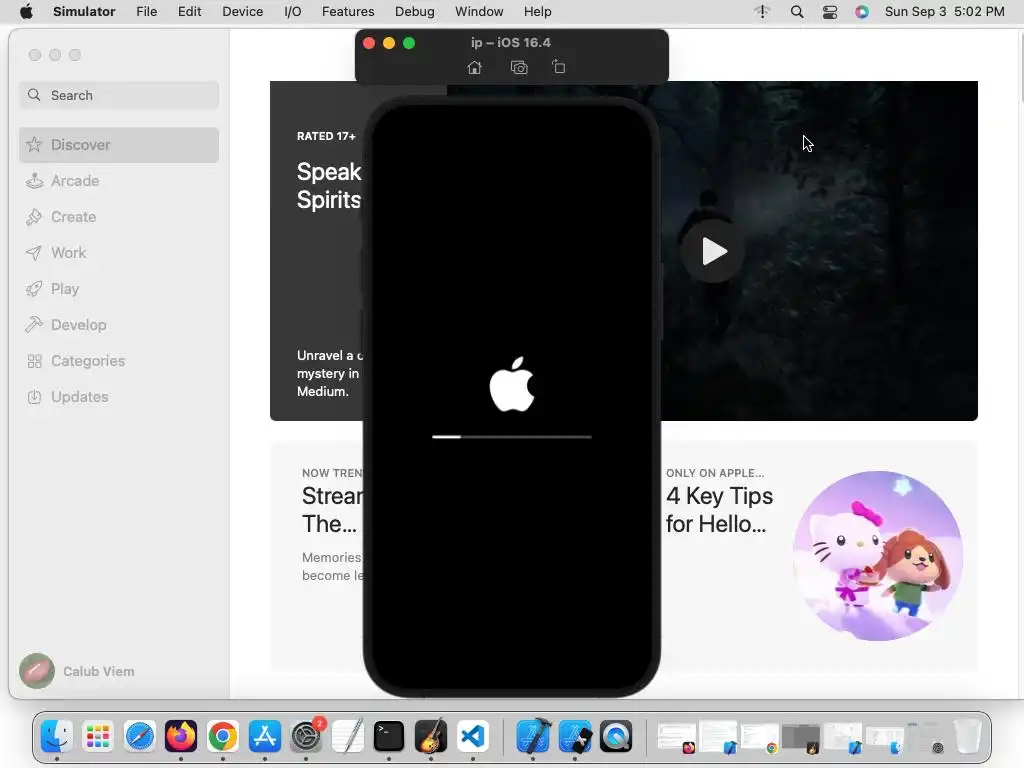Image resolution: width=1024 pixels, height=768 pixels.
Task: Open Spotlight search in menu bar
Action: [797, 12]
